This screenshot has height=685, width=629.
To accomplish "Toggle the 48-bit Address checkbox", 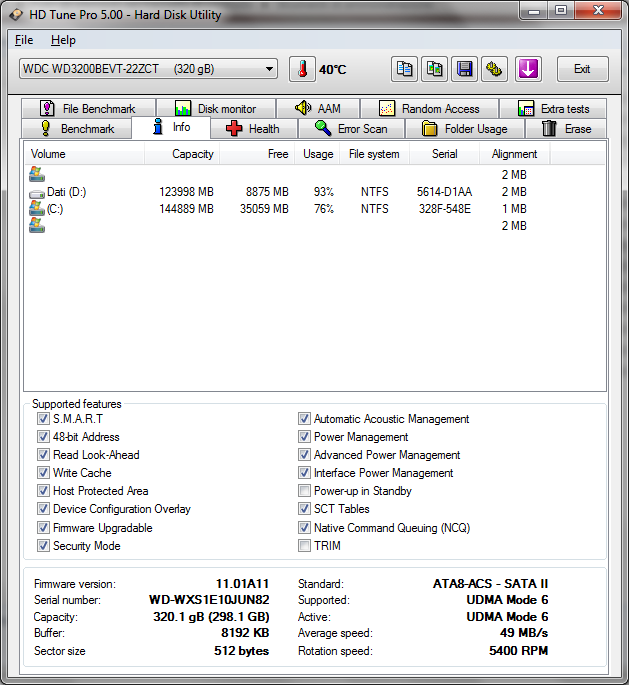I will pos(43,436).
